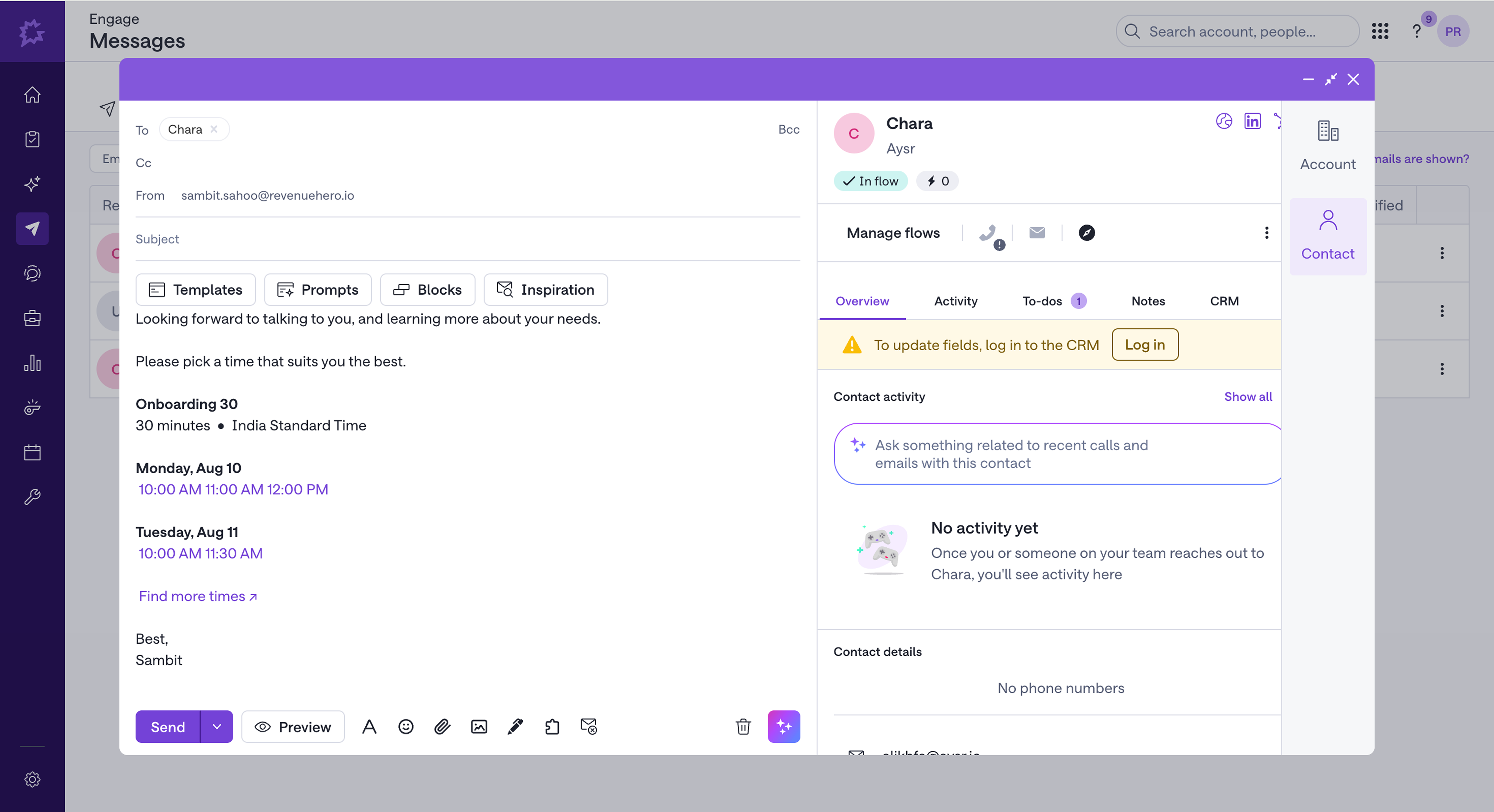Open the coaching whistle sidebar icon
The height and width of the screenshot is (812, 1494).
pyautogui.click(x=32, y=408)
